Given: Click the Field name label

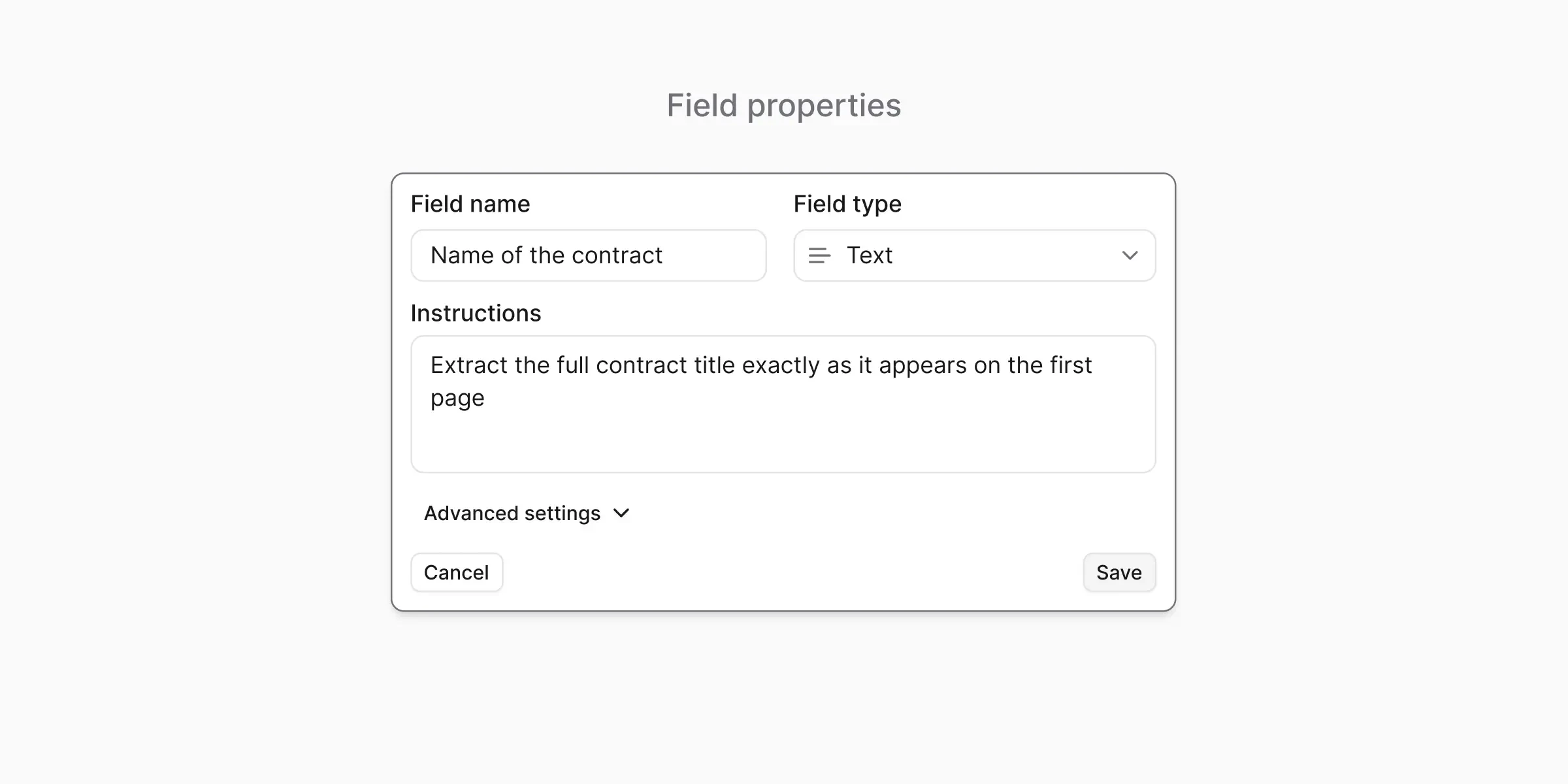Looking at the screenshot, I should (x=470, y=203).
